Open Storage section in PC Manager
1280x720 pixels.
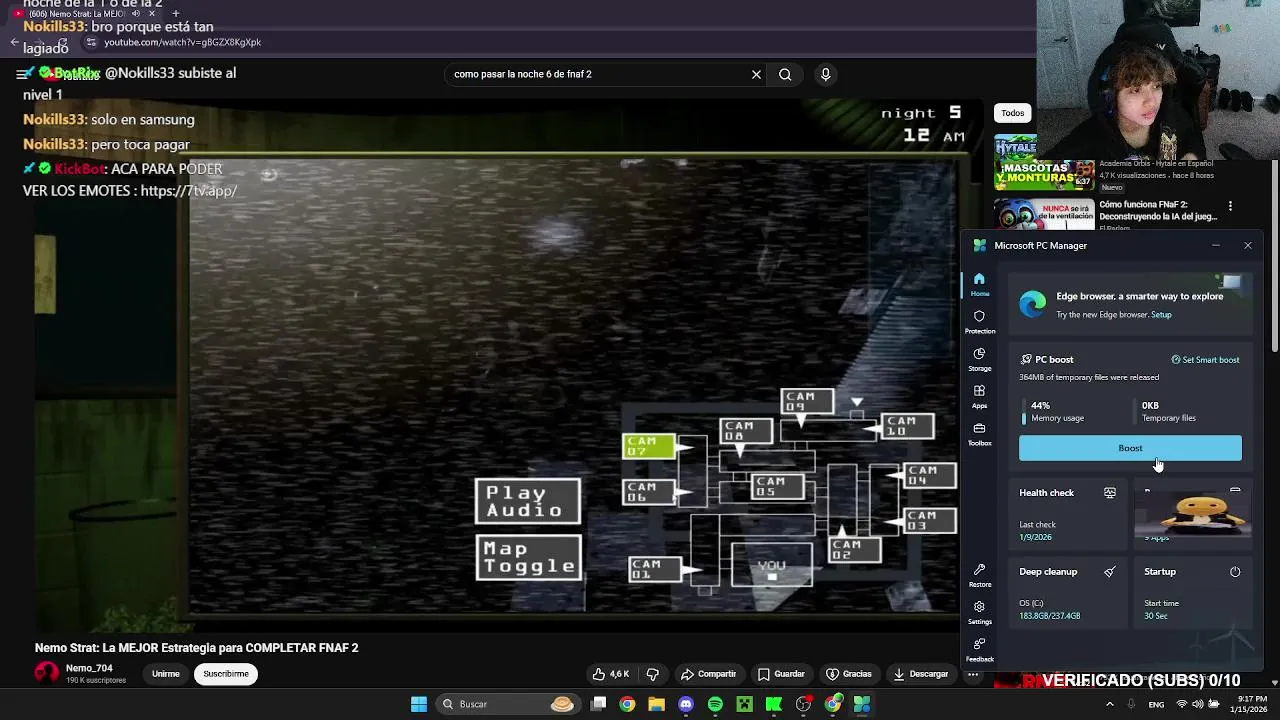(x=979, y=359)
